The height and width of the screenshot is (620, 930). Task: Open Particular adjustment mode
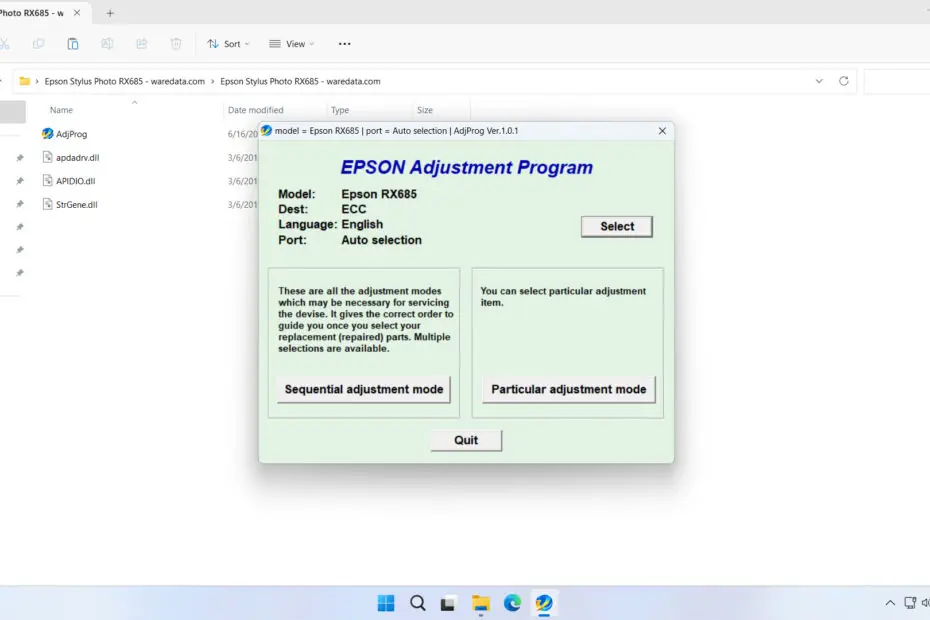tap(568, 389)
